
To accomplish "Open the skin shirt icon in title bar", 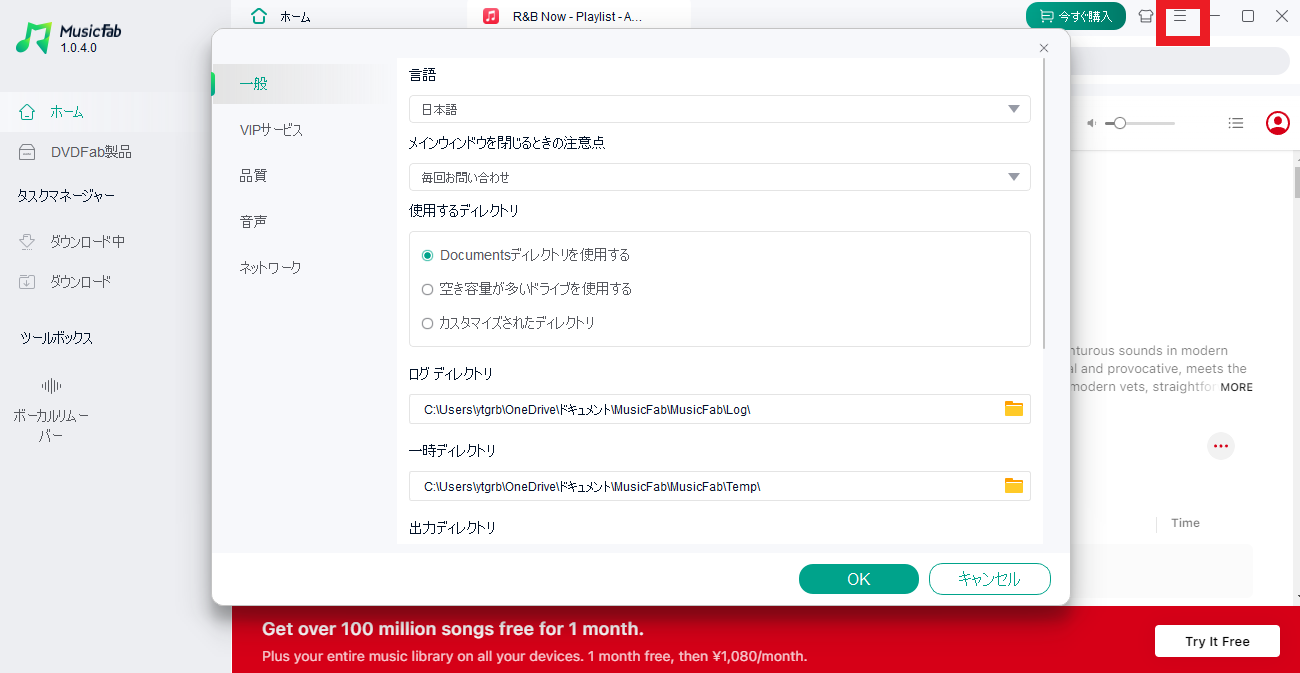I will point(1146,17).
